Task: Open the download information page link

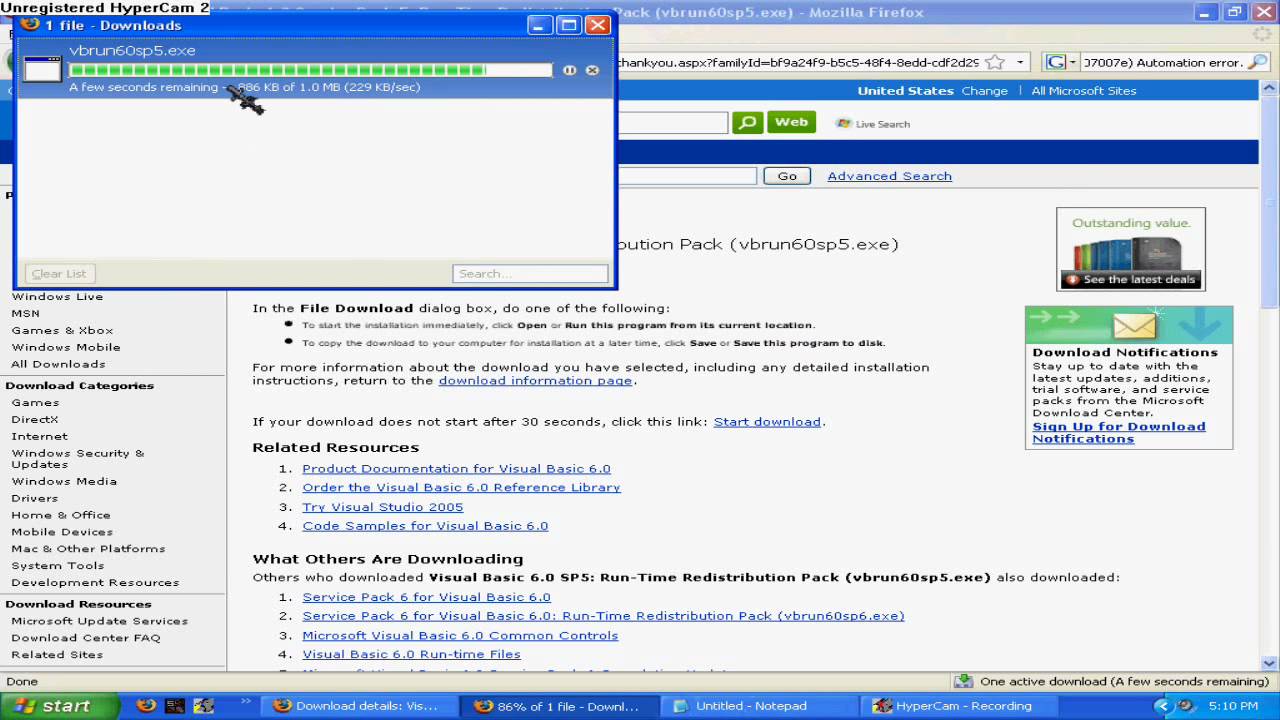Action: [535, 380]
